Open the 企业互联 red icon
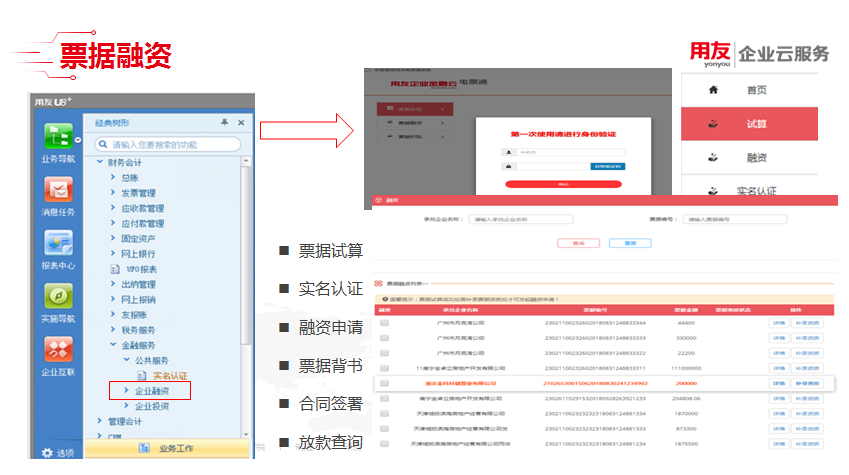Image resolution: width=849 pixels, height=475 pixels. pos(58,349)
